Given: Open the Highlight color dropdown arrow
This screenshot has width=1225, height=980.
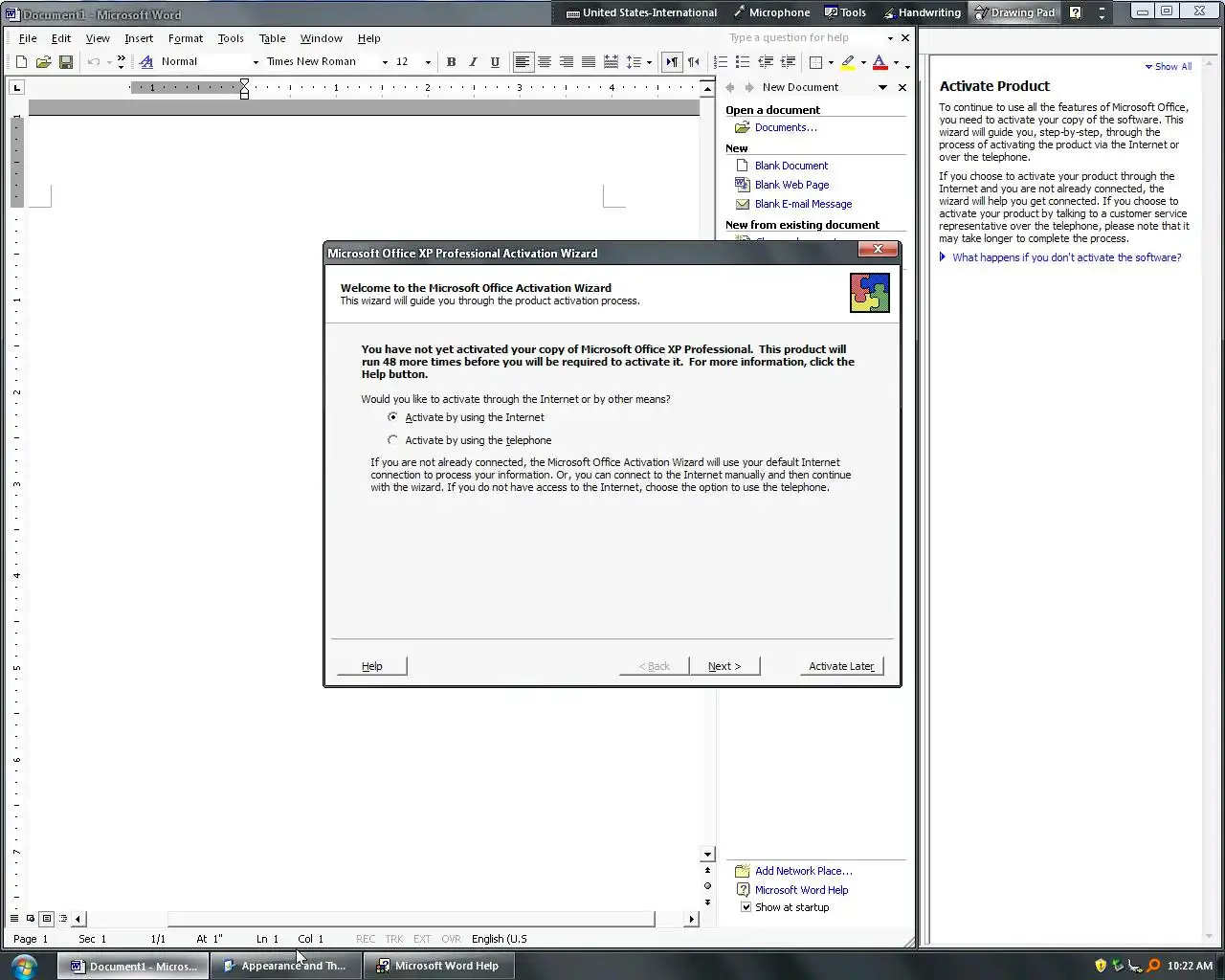Looking at the screenshot, I should (x=863, y=63).
